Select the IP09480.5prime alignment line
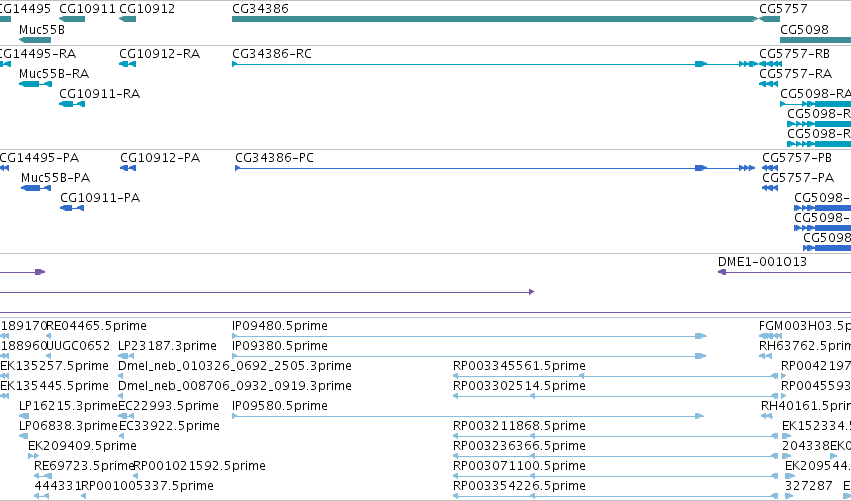The image size is (851, 501). point(469,336)
